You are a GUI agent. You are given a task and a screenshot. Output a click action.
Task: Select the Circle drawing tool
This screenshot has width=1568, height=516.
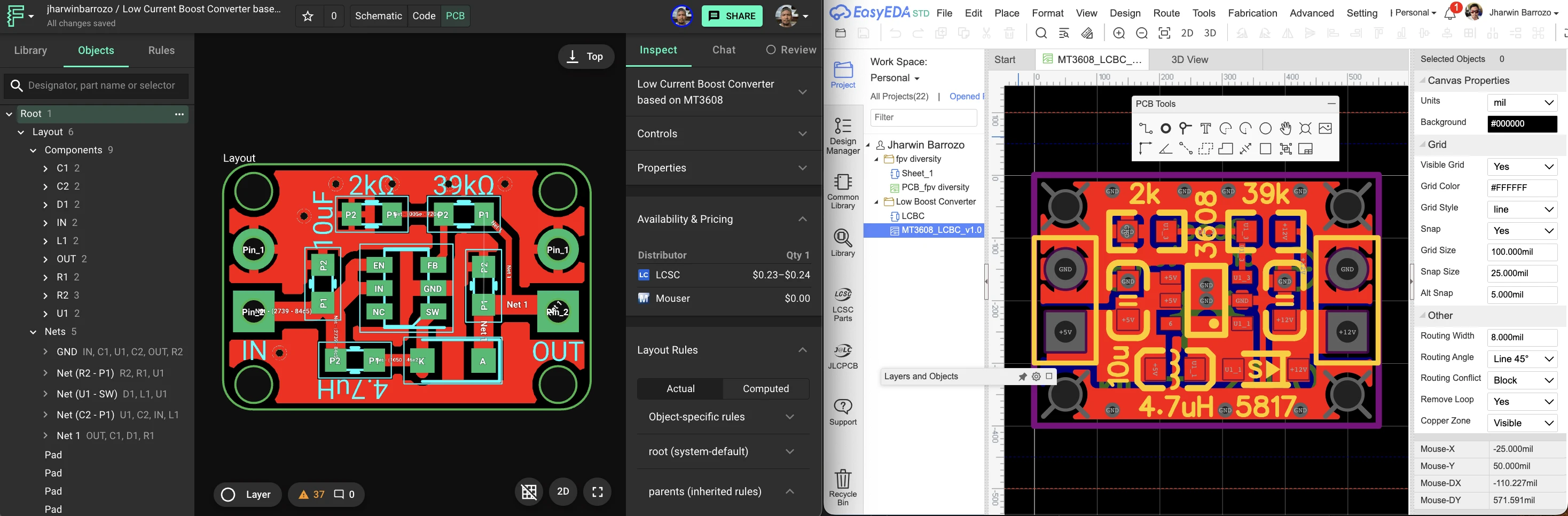click(x=1266, y=128)
